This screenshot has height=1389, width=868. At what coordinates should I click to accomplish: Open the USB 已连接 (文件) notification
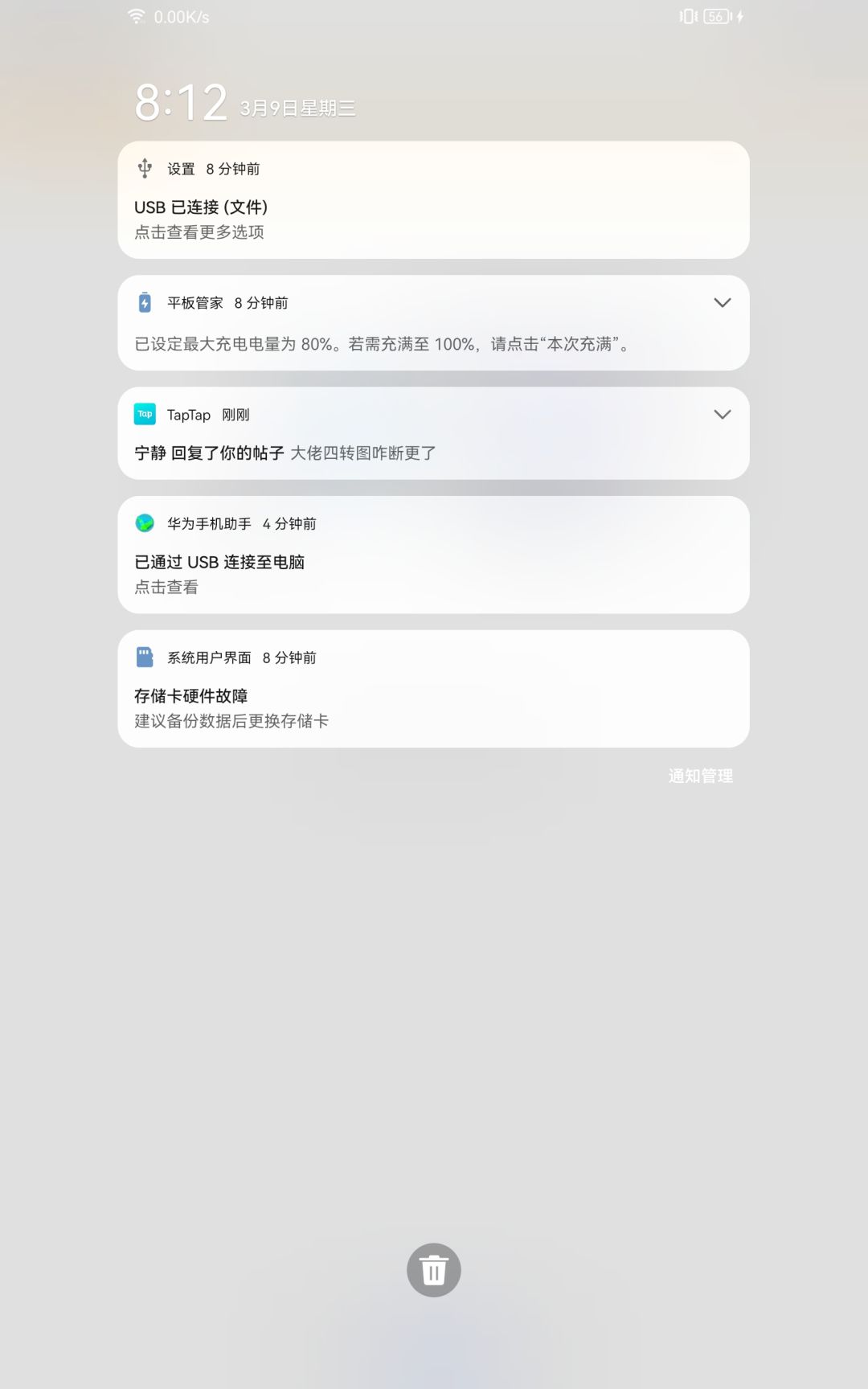(433, 199)
